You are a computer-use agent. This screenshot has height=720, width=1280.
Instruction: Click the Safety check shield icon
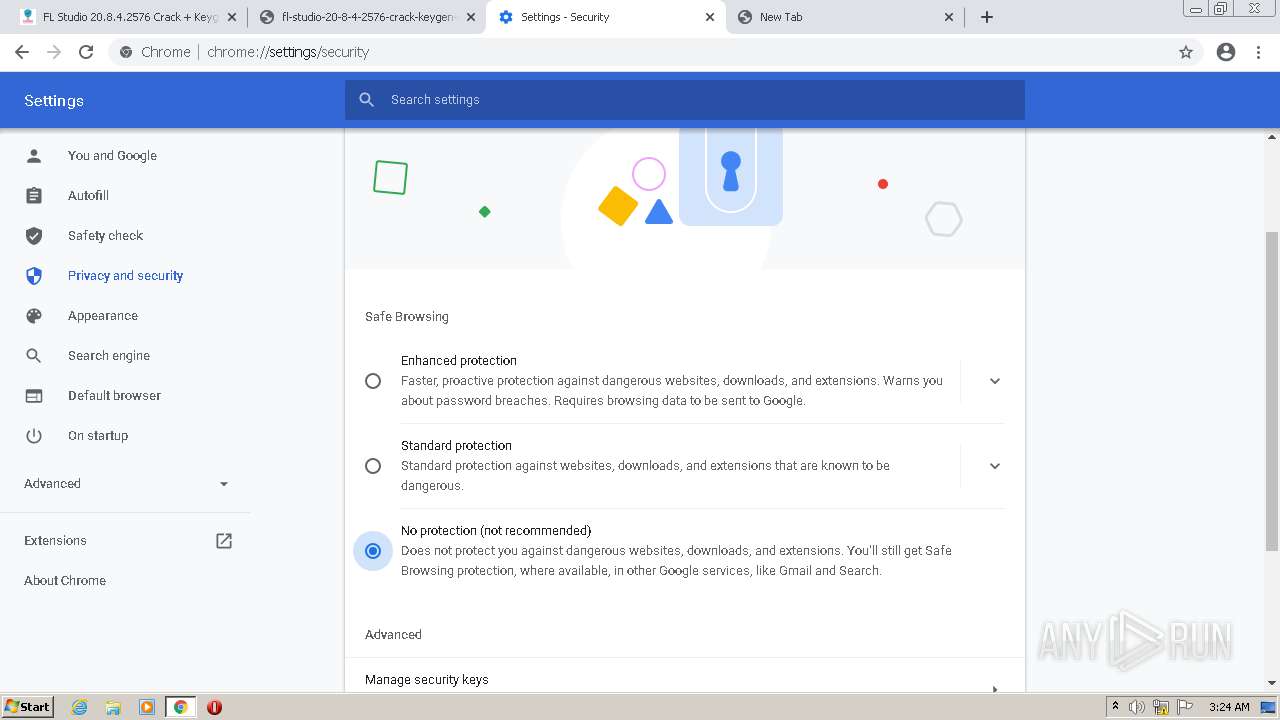[x=34, y=236]
